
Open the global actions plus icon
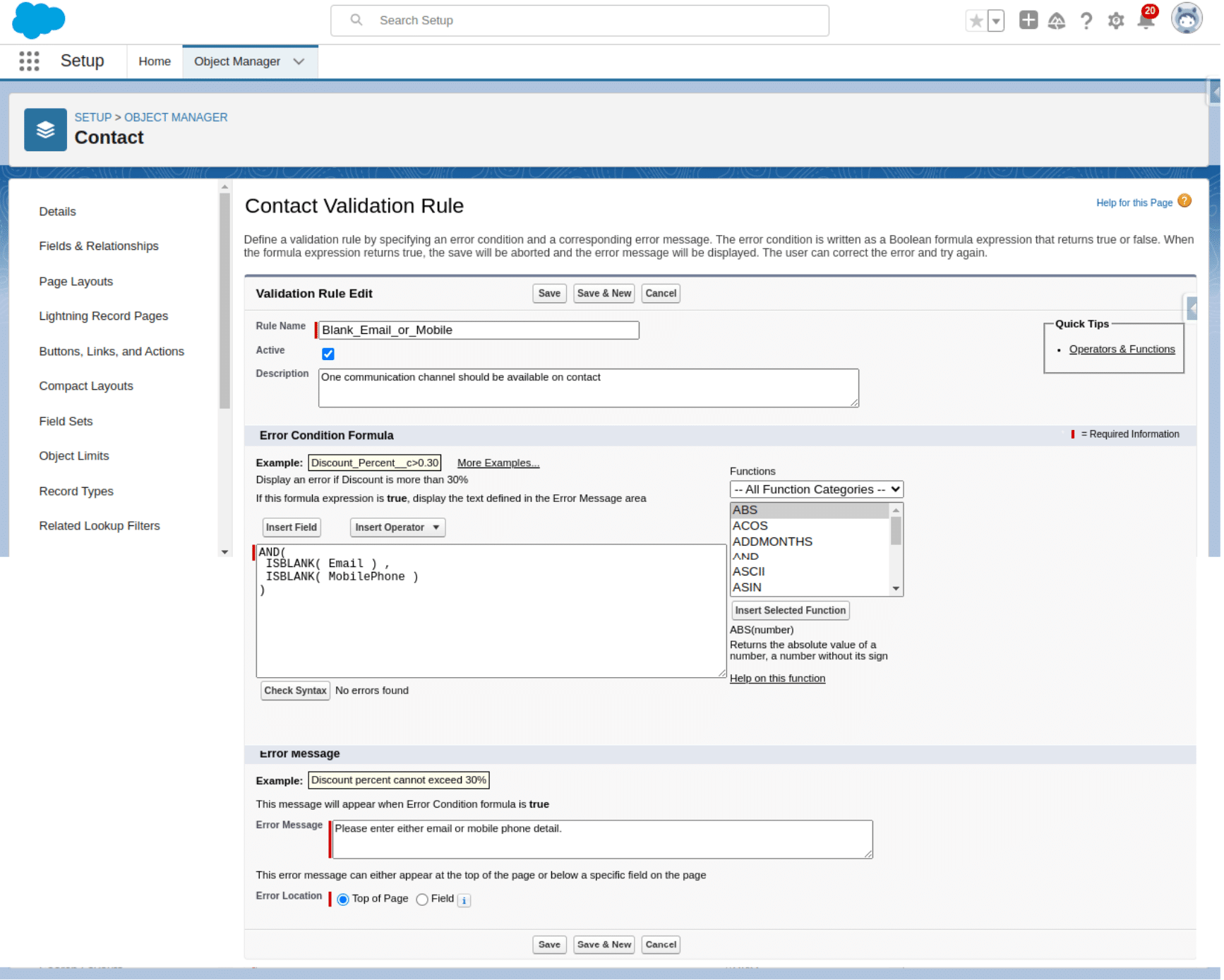[1028, 20]
